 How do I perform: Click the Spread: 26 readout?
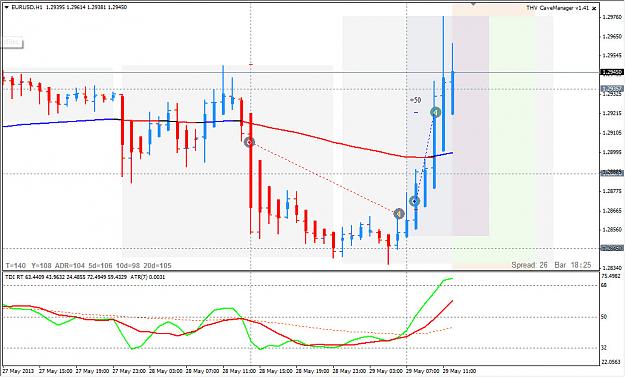click(x=529, y=265)
